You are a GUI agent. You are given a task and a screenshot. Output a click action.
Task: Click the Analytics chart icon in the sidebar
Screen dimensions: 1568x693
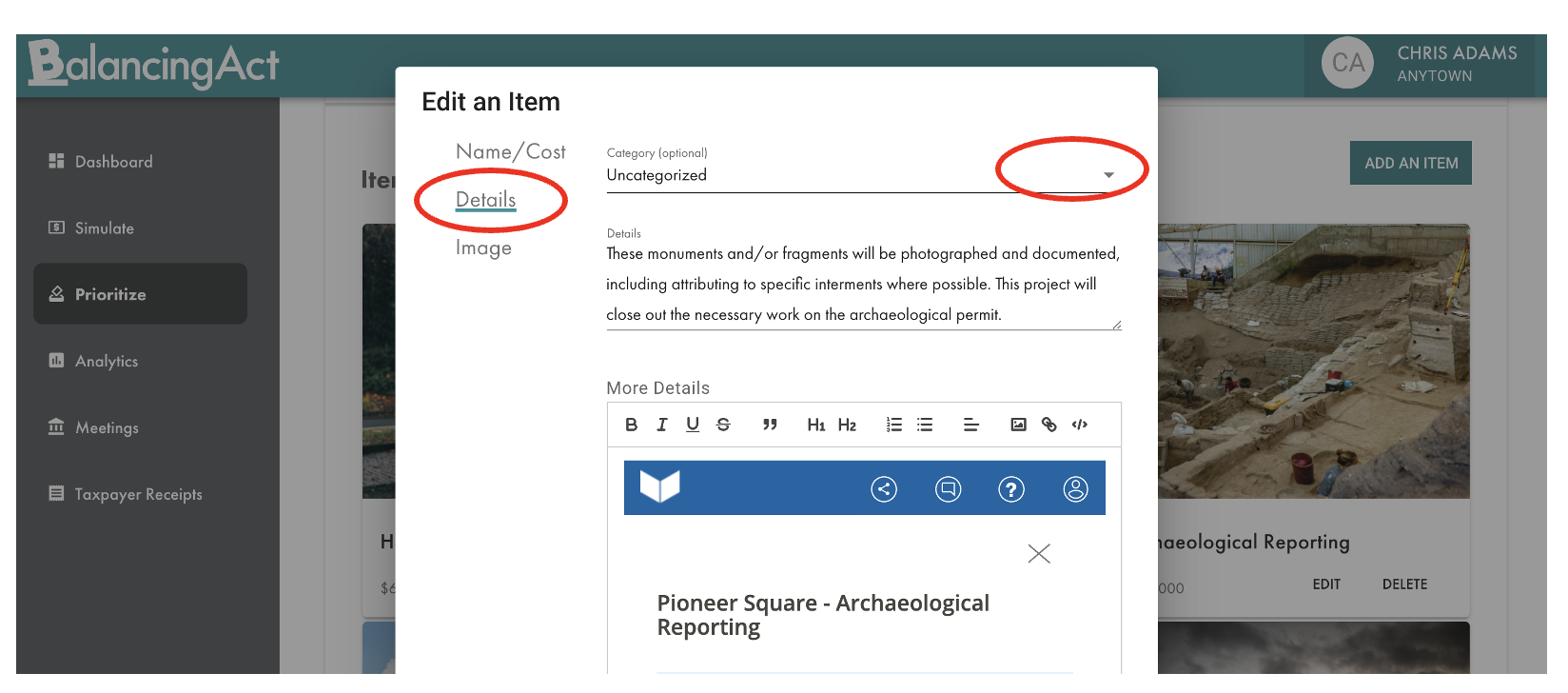click(56, 361)
